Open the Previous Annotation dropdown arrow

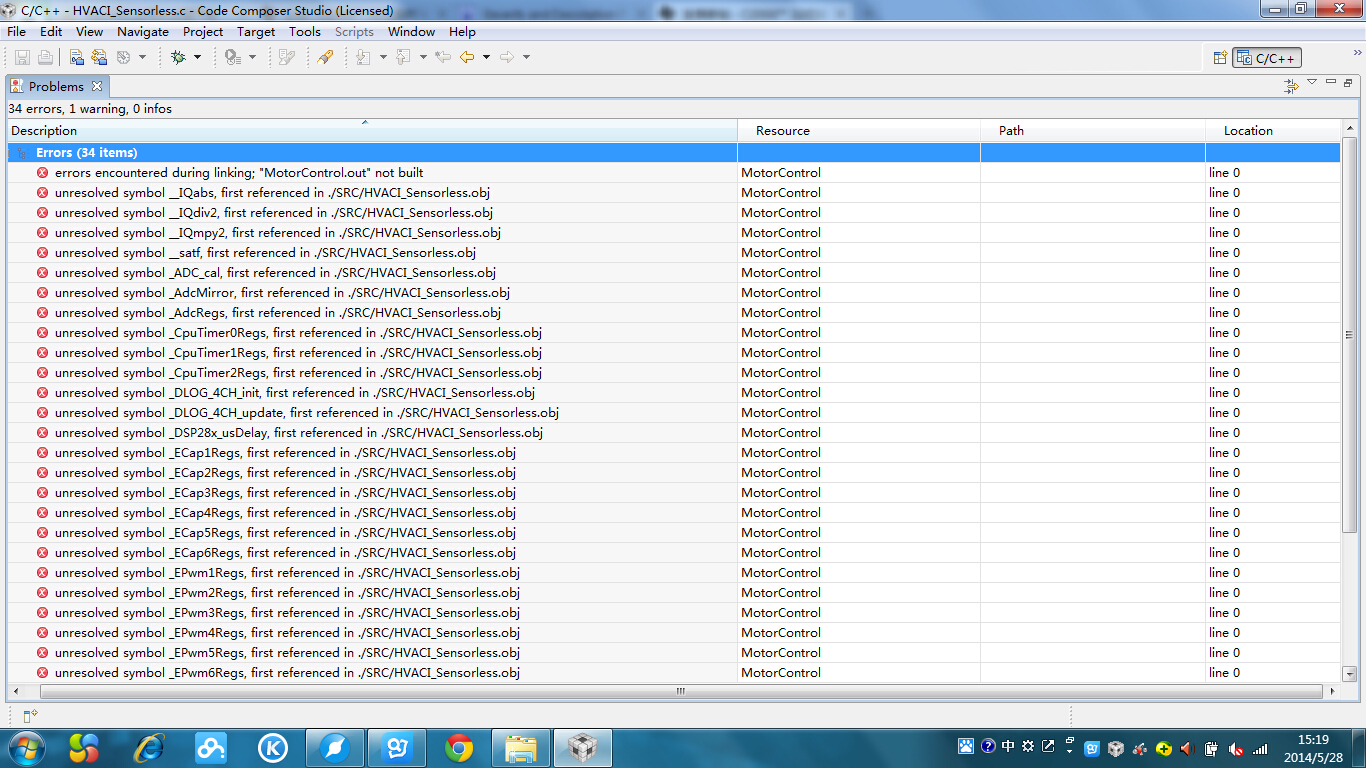point(424,58)
